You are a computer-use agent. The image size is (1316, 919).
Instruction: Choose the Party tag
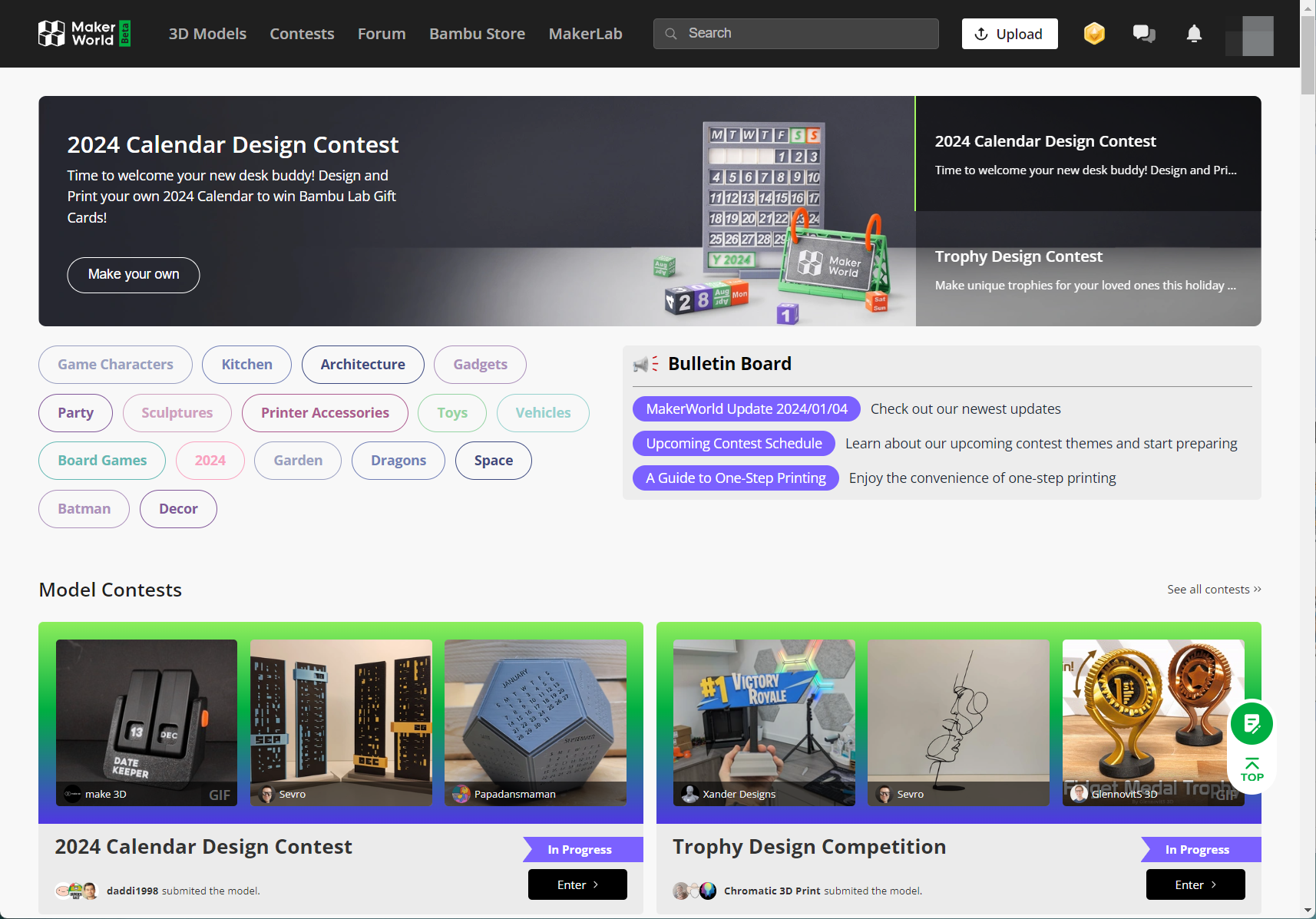[75, 413]
